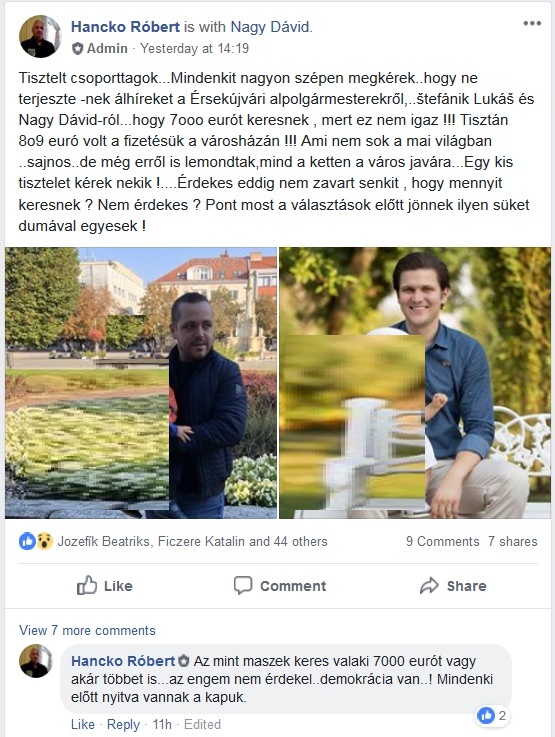Click the Share arrow button
Screen dimensions: 555x737
coord(453,586)
